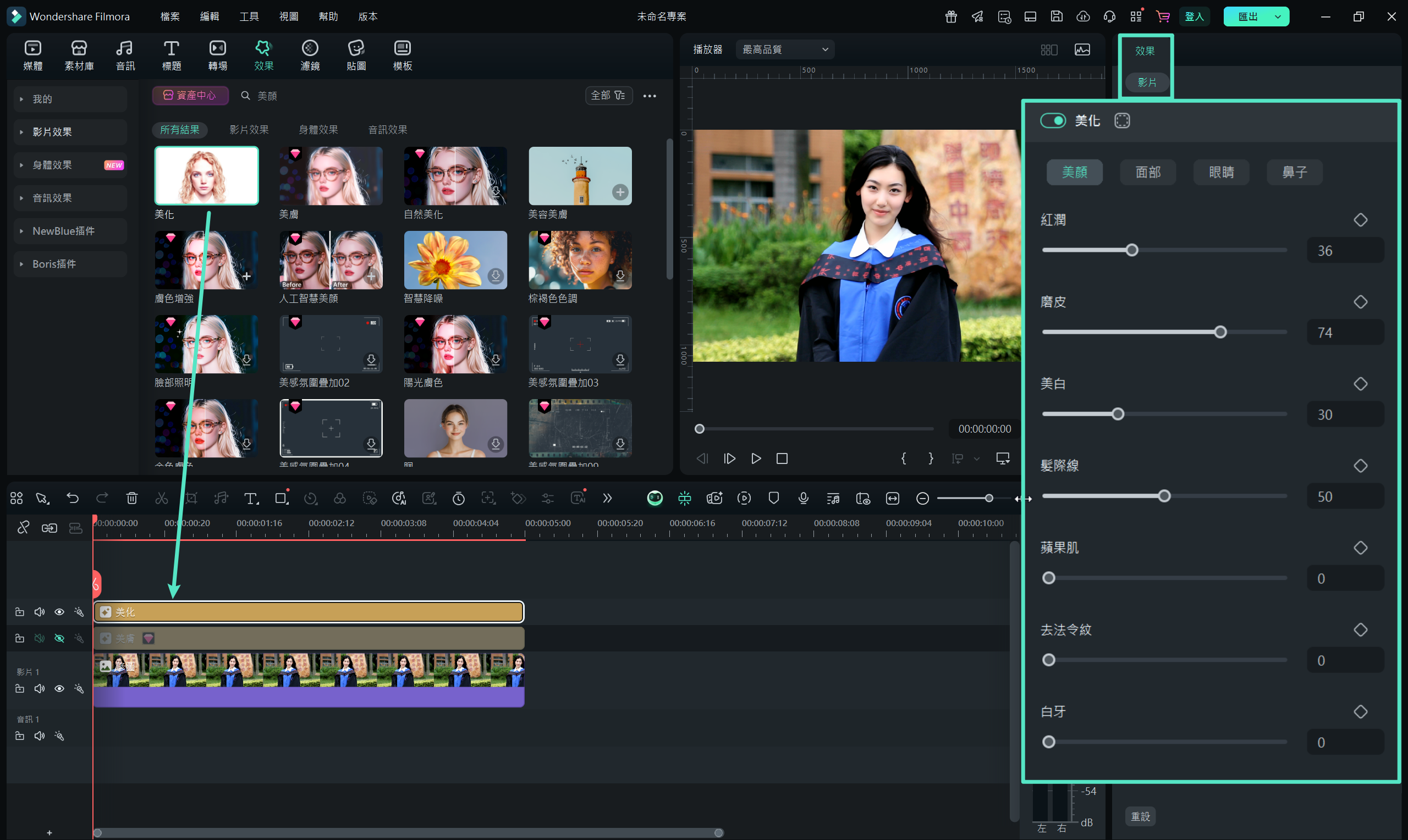Click the play button in the player

click(x=756, y=458)
